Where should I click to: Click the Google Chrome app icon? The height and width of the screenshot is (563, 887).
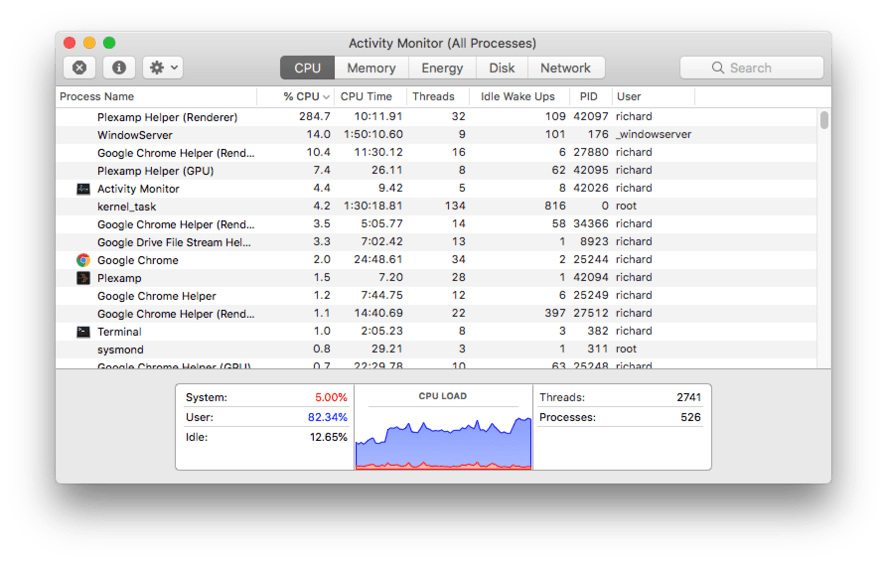click(x=83, y=260)
